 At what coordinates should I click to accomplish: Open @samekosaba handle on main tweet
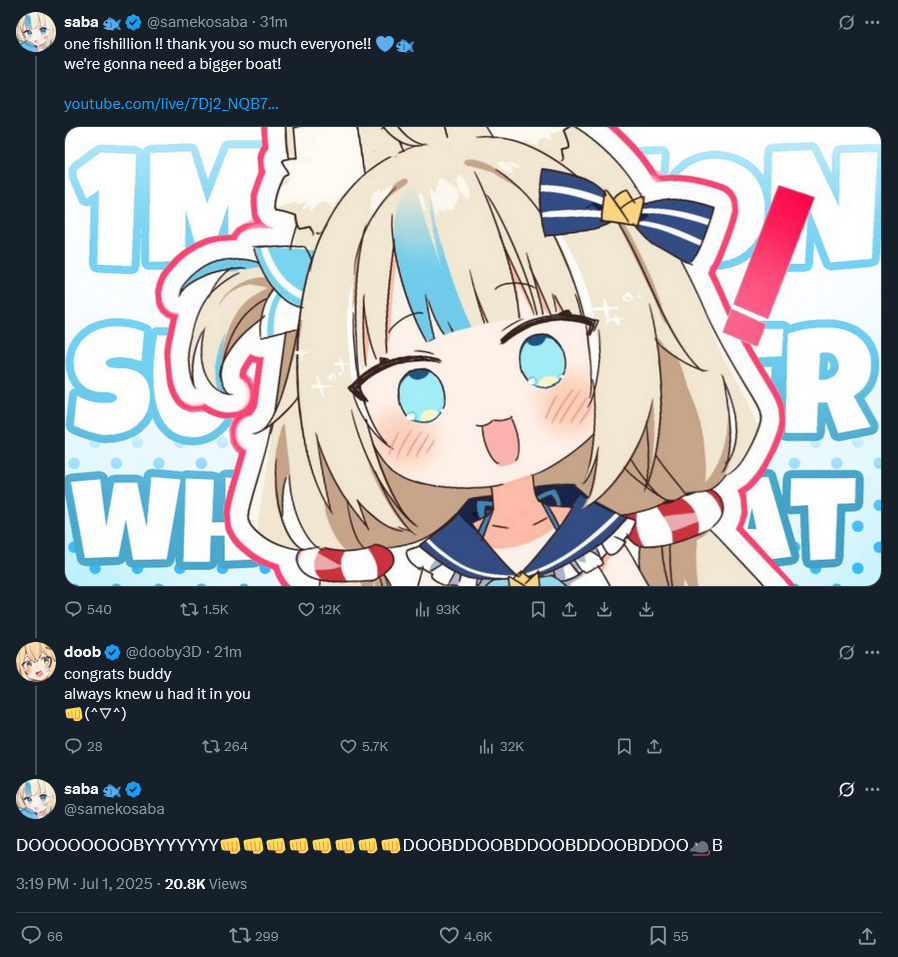114,809
